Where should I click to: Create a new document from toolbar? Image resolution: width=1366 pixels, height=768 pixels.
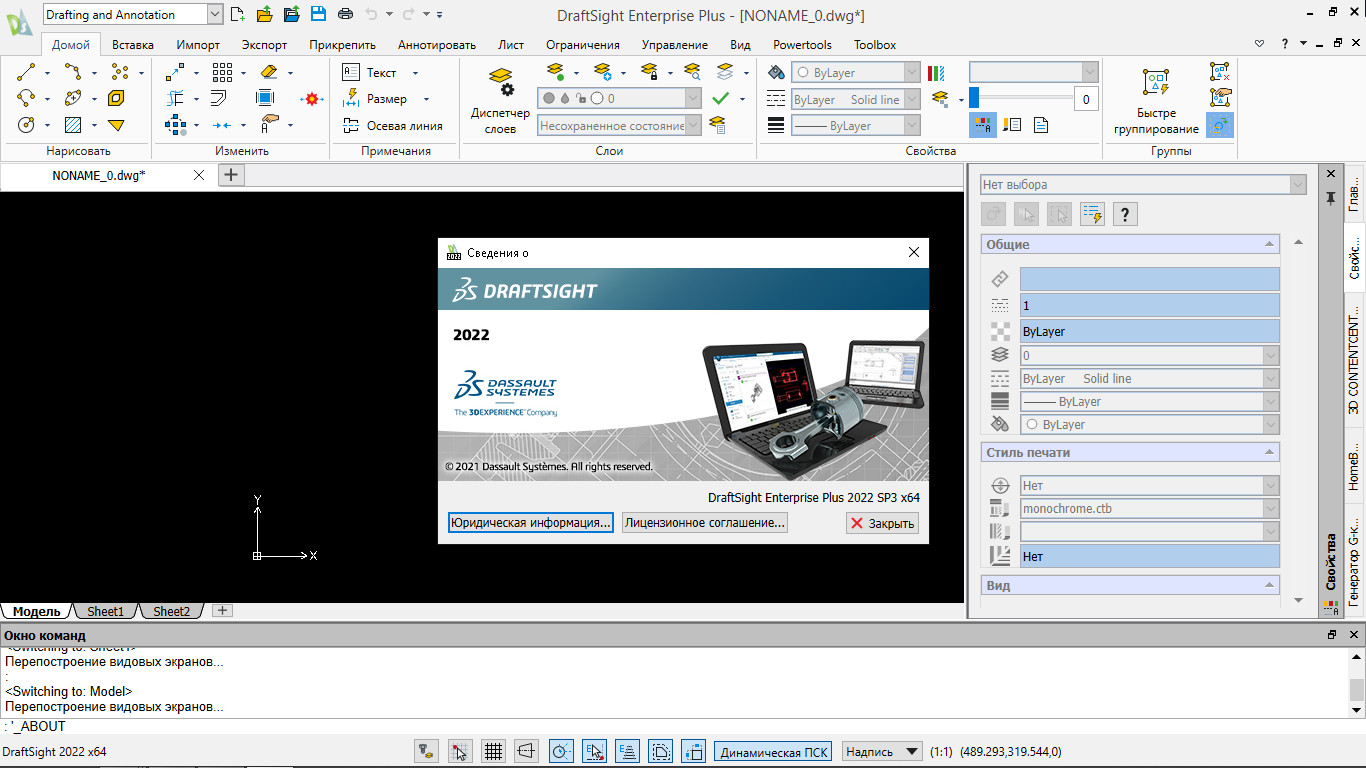(237, 14)
